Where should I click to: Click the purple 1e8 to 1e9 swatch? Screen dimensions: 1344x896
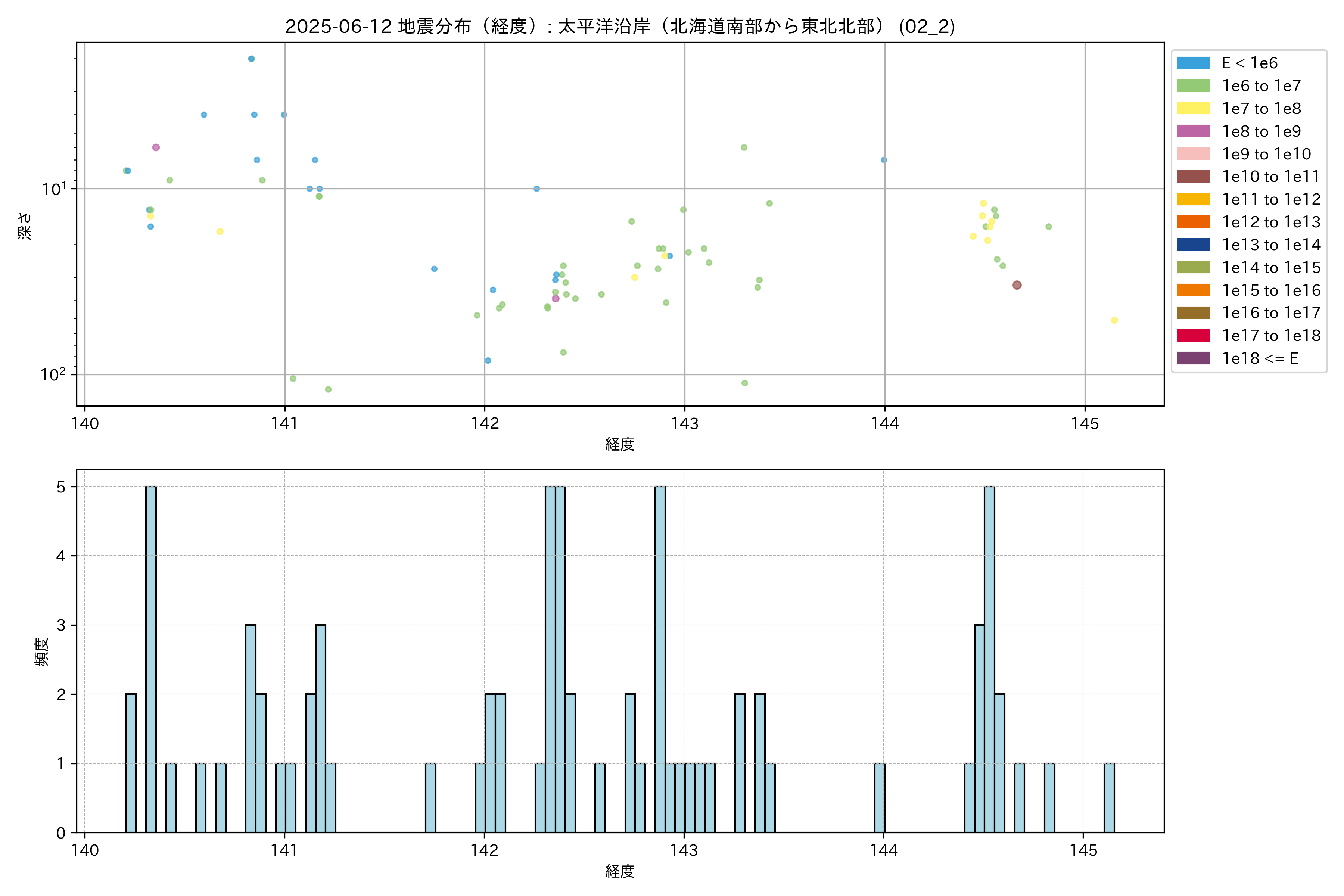tap(1193, 131)
